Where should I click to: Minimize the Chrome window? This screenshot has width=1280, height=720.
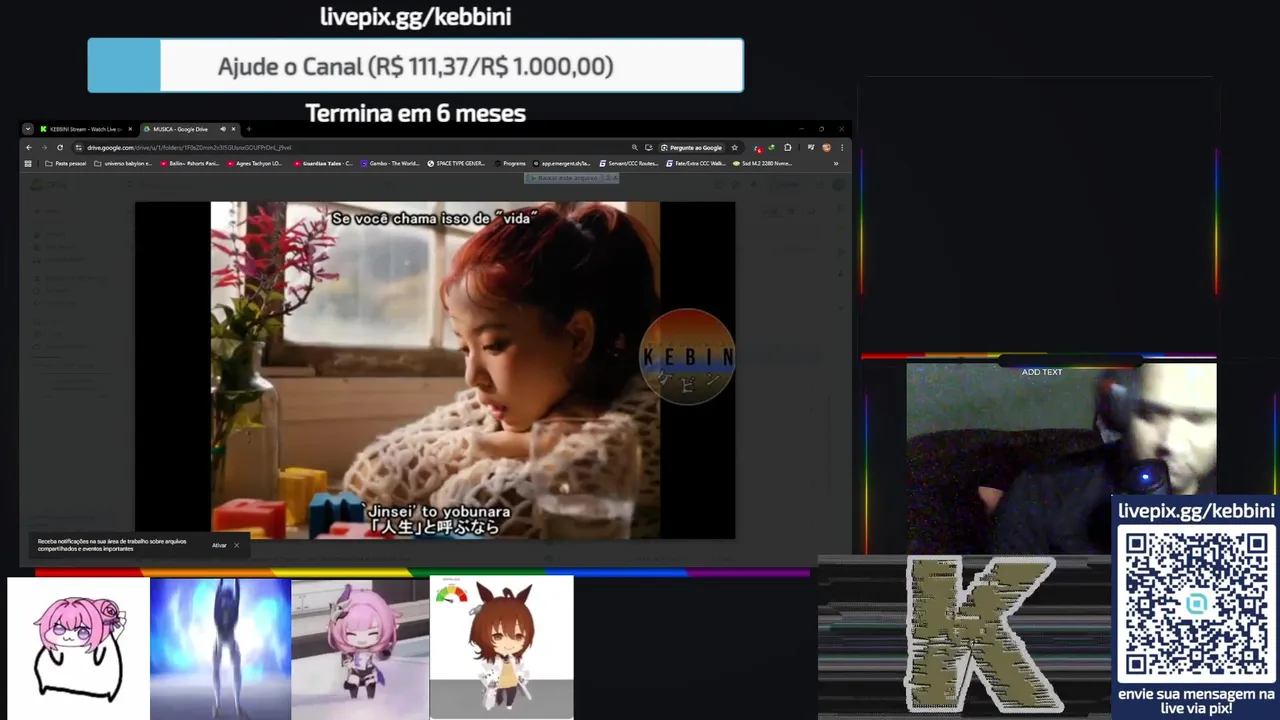coord(802,129)
